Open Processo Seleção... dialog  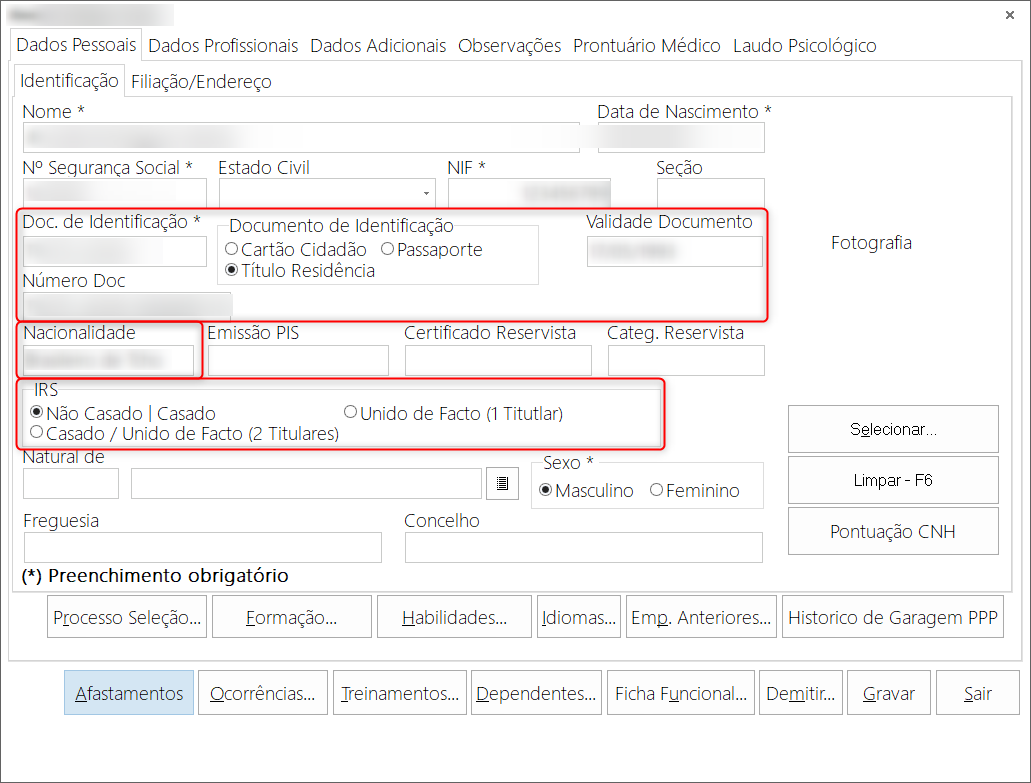(x=127, y=617)
